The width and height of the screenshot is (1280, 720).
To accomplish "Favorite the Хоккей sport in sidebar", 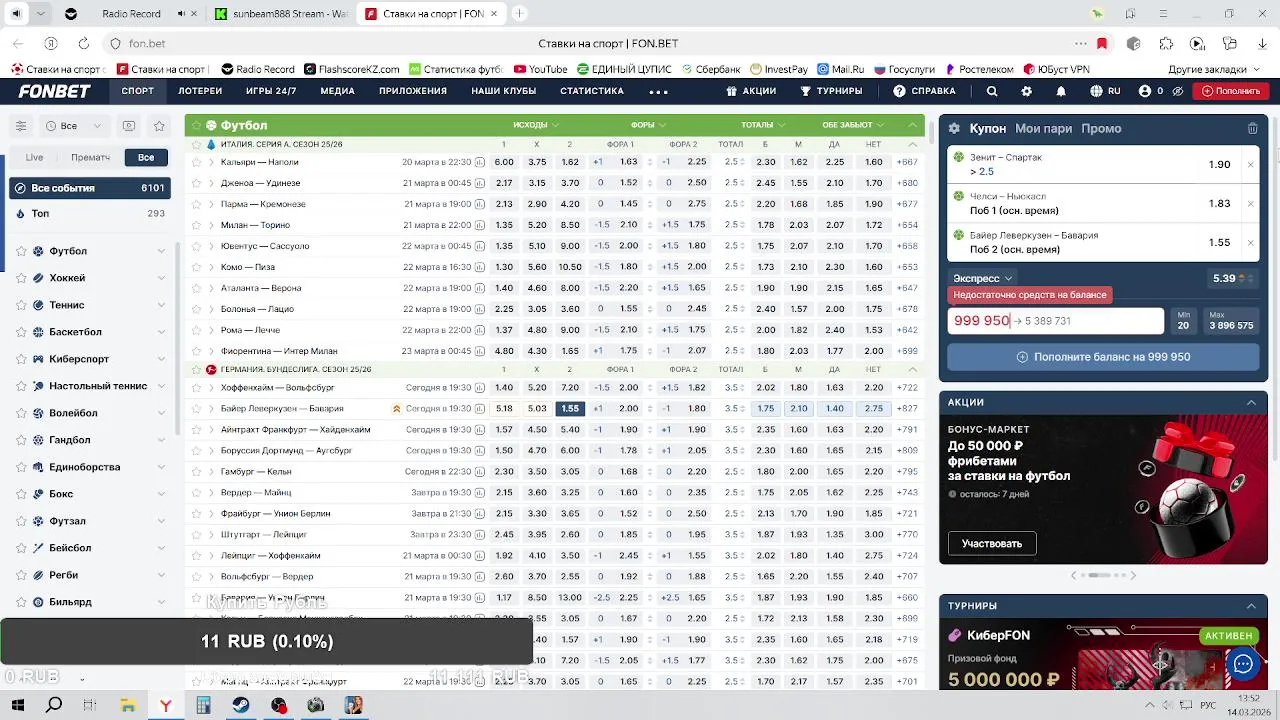I will 22,278.
